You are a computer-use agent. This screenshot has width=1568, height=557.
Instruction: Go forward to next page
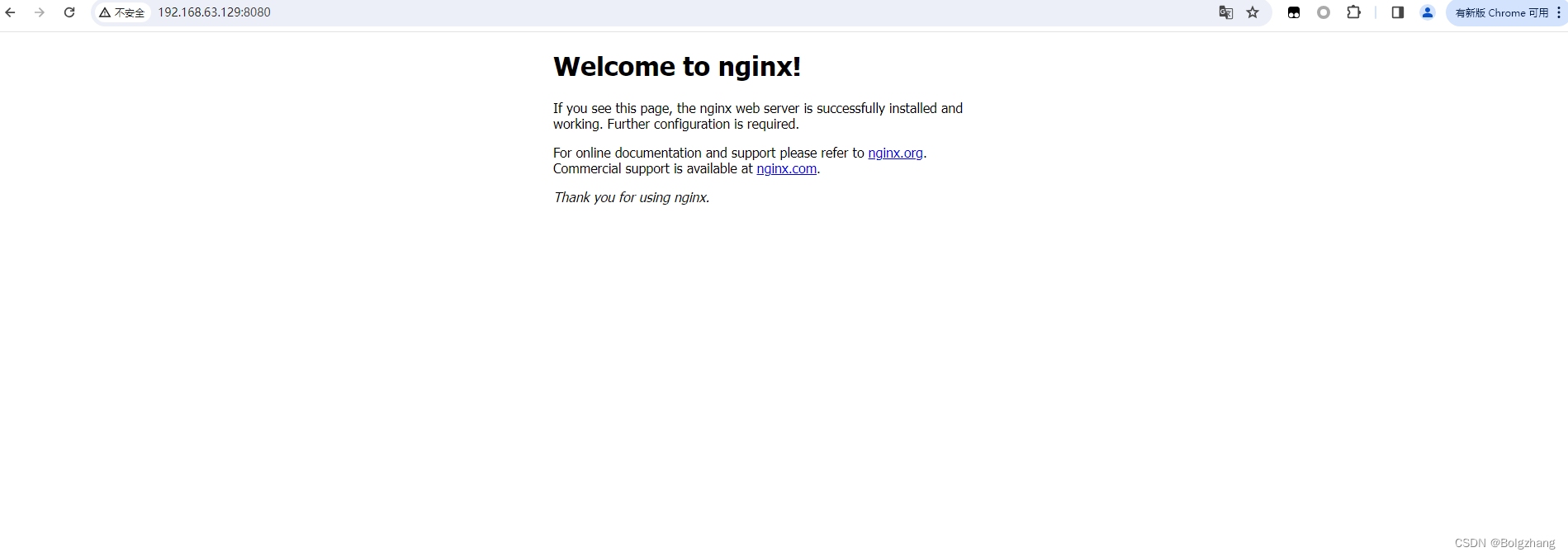tap(40, 12)
